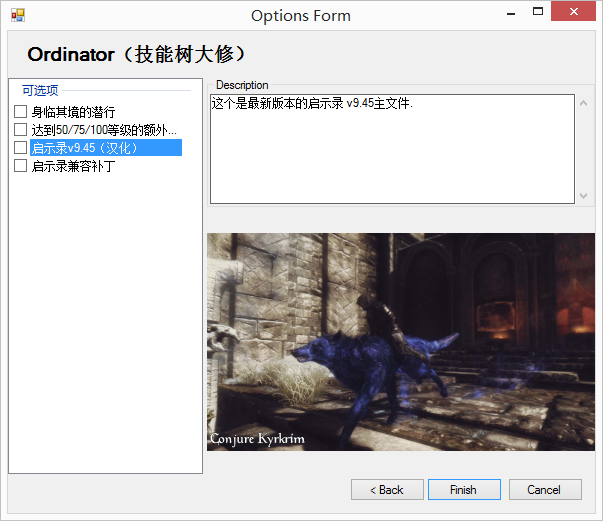This screenshot has width=603, height=521.
Task: Enable the 身临其境的潜行 checkbox
Action: click(20, 112)
